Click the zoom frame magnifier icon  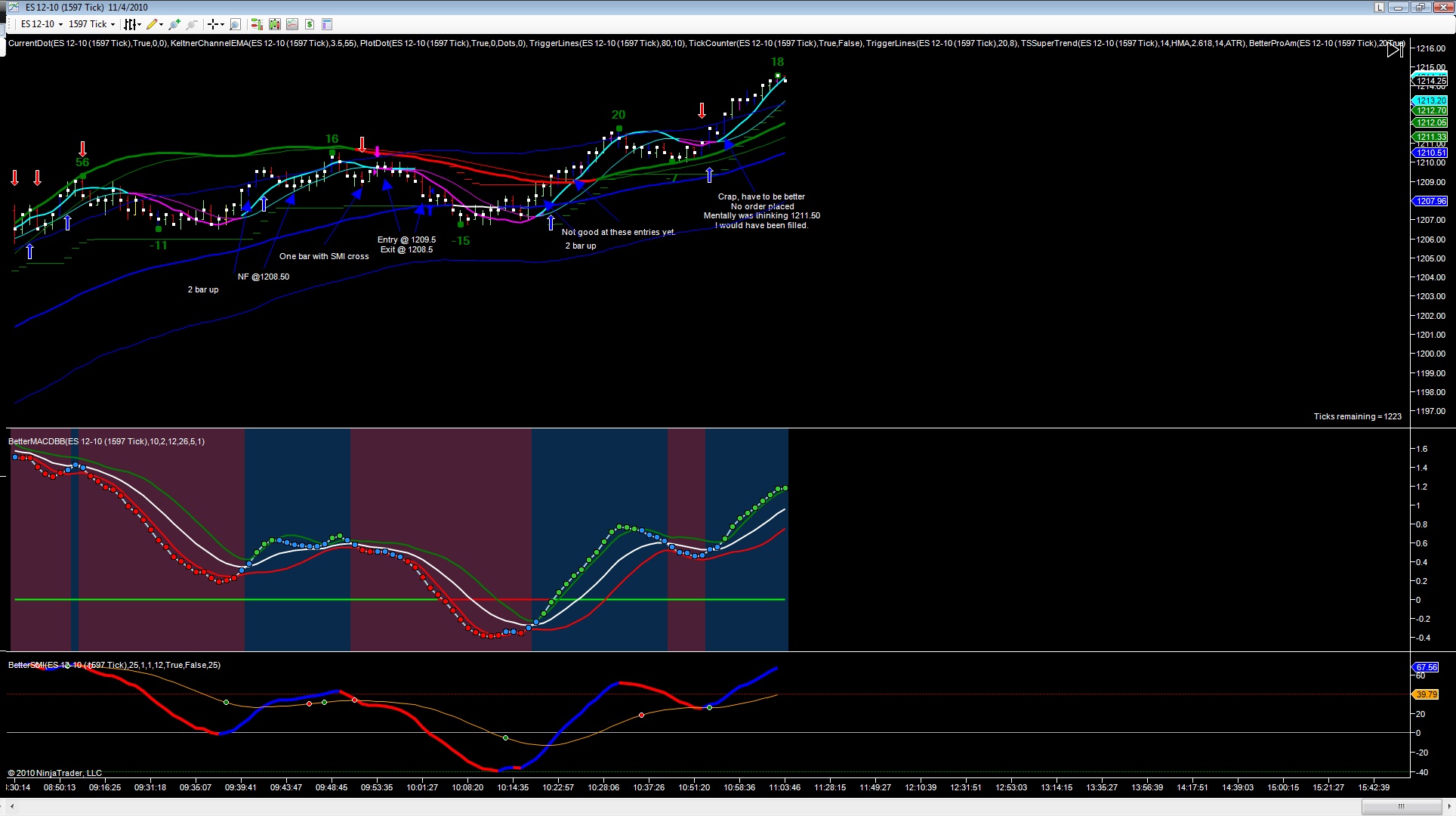[x=235, y=24]
